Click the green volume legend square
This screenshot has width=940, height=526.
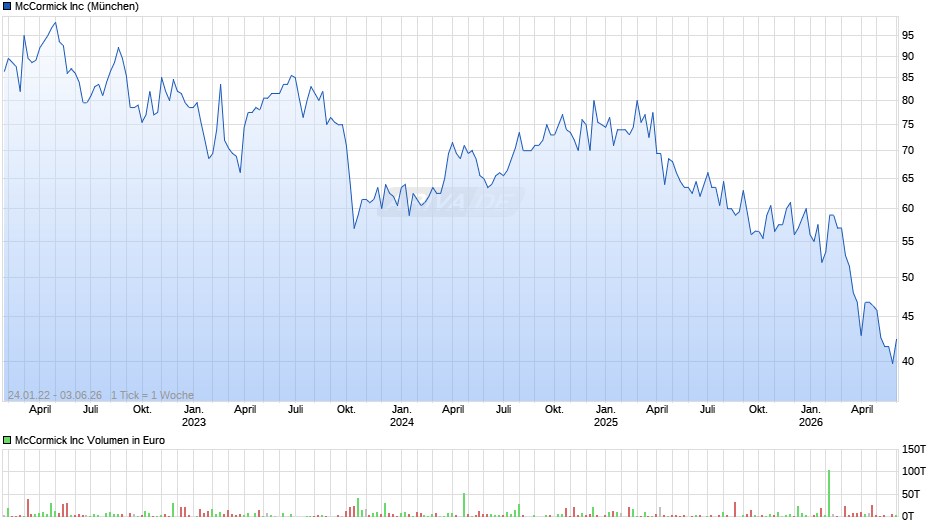[7, 440]
